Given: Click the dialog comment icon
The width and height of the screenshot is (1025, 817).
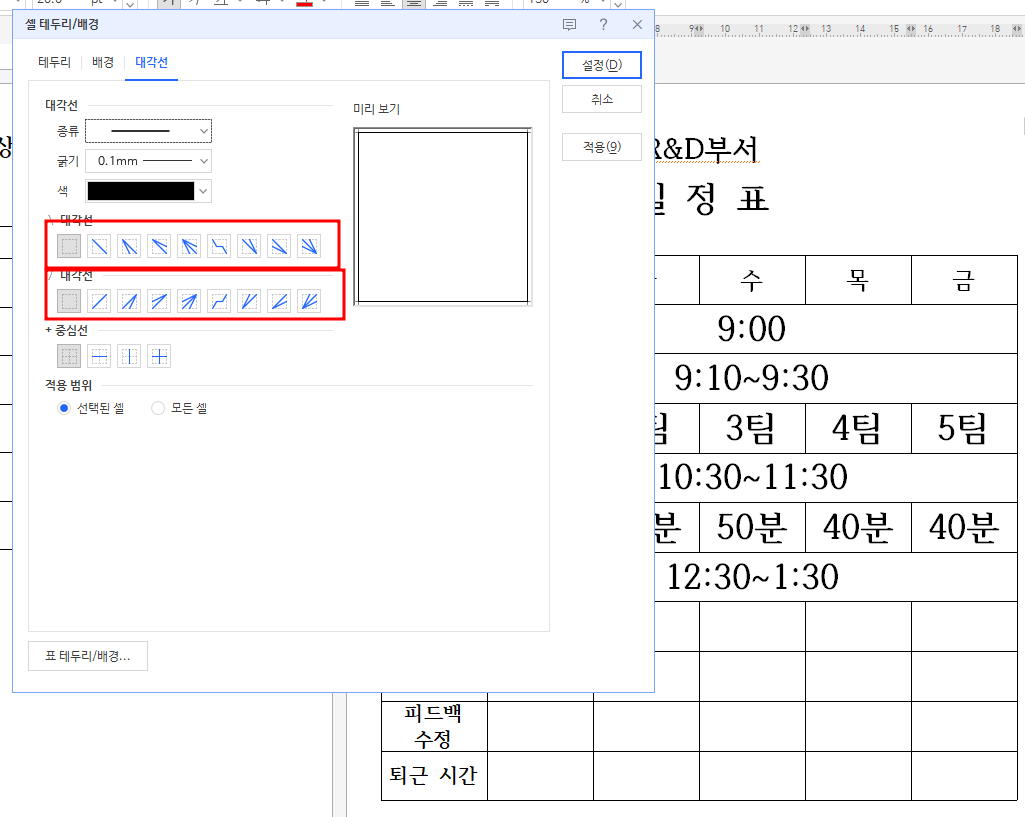Looking at the screenshot, I should [569, 25].
